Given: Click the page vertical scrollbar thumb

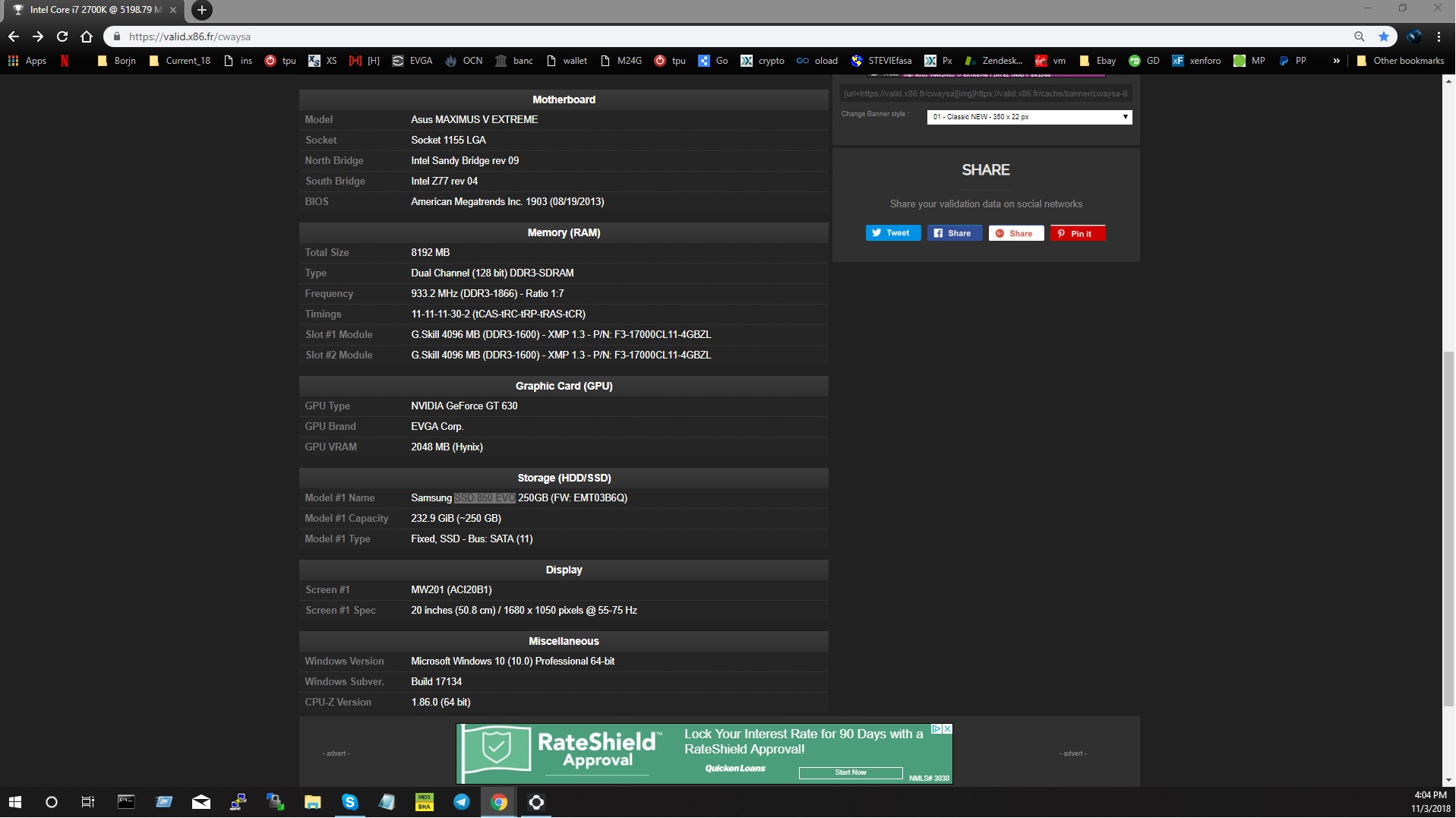Looking at the screenshot, I should (x=1448, y=529).
